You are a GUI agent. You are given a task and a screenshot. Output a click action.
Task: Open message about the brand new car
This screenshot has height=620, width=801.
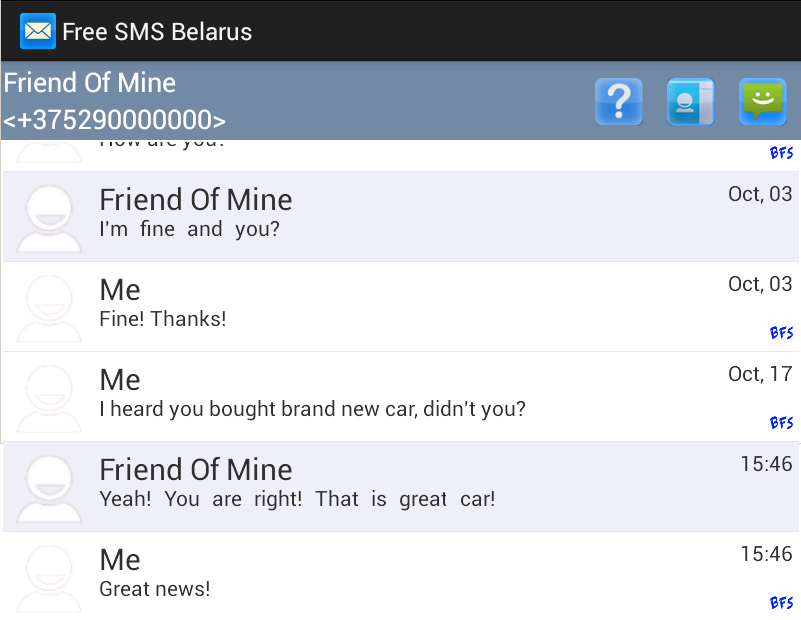400,397
